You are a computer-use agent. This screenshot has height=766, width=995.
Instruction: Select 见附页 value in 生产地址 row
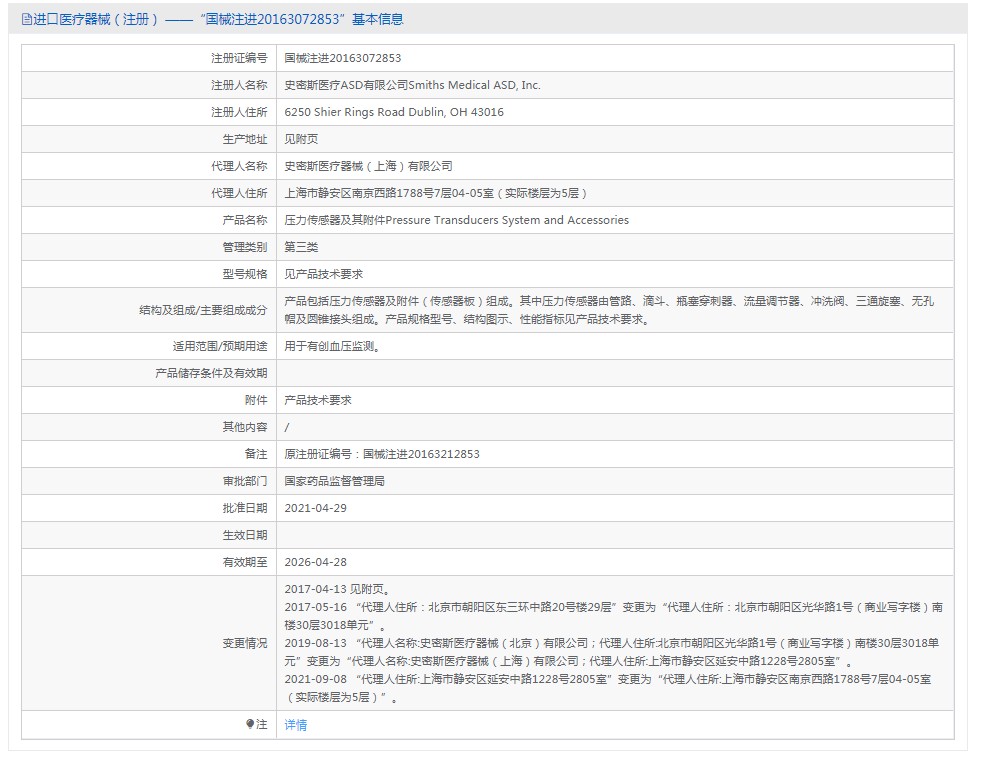coord(301,139)
